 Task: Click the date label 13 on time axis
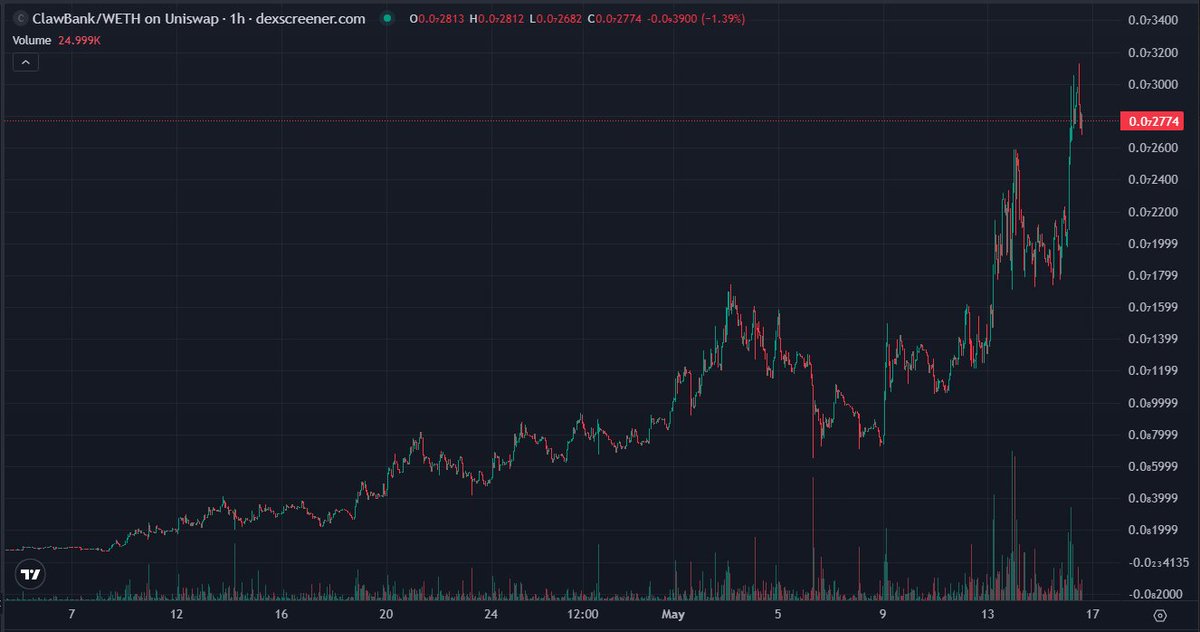click(988, 615)
